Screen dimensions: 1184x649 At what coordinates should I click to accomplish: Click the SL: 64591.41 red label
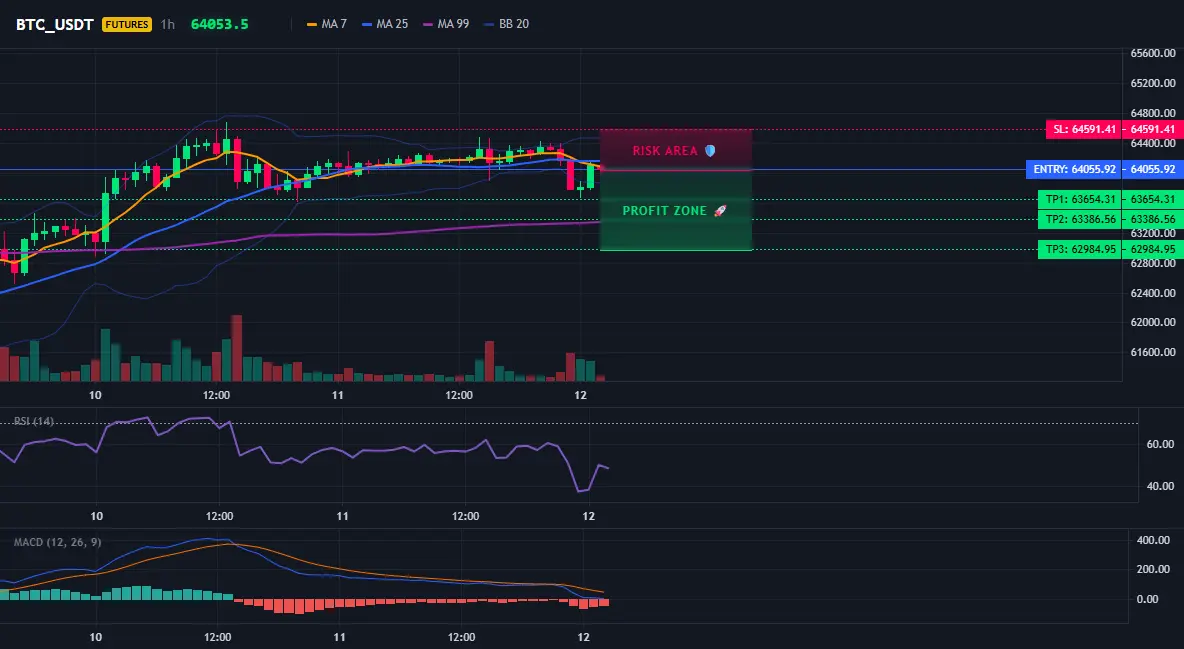click(1084, 129)
